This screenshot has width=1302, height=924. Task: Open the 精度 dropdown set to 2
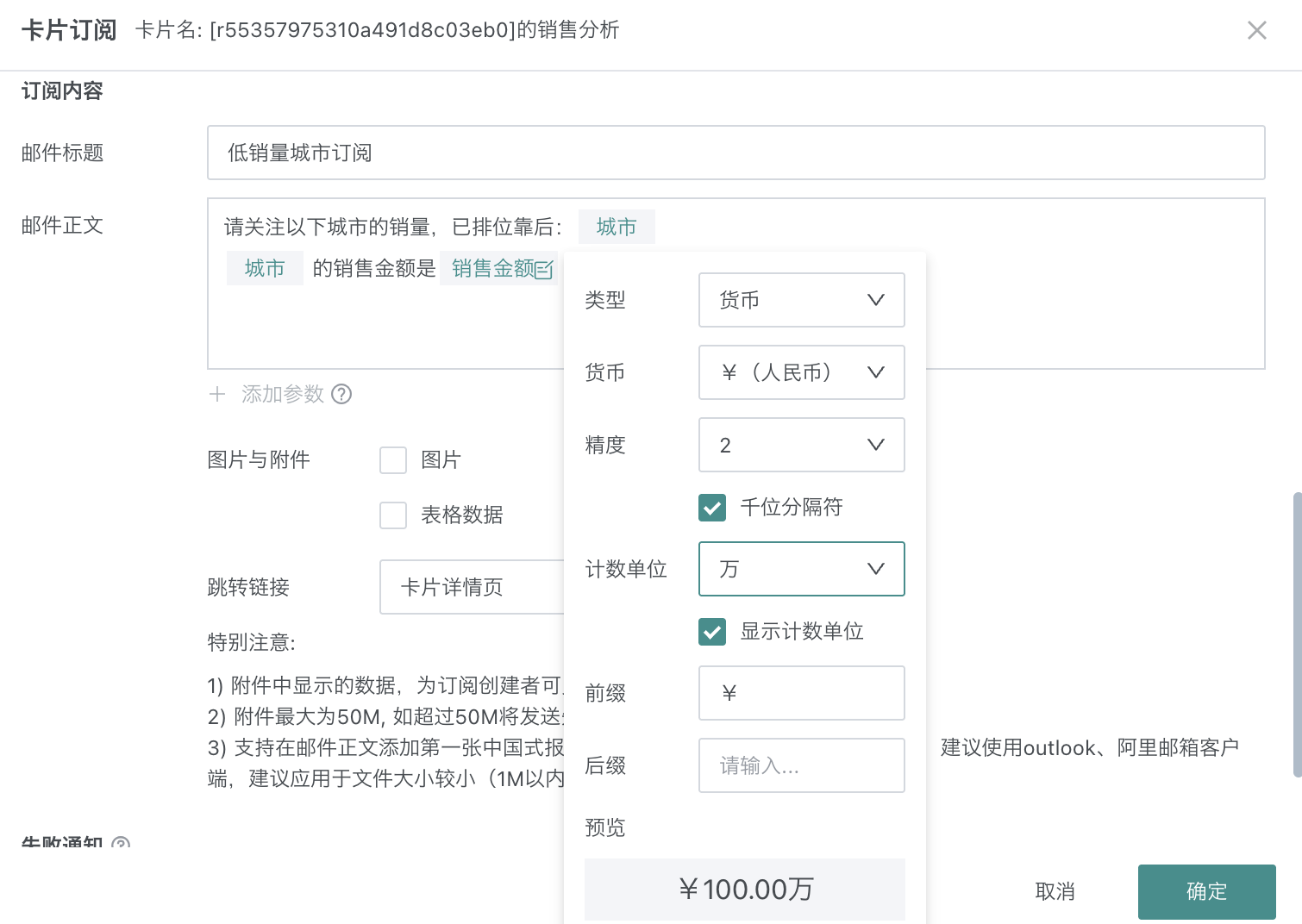pyautogui.click(x=801, y=445)
